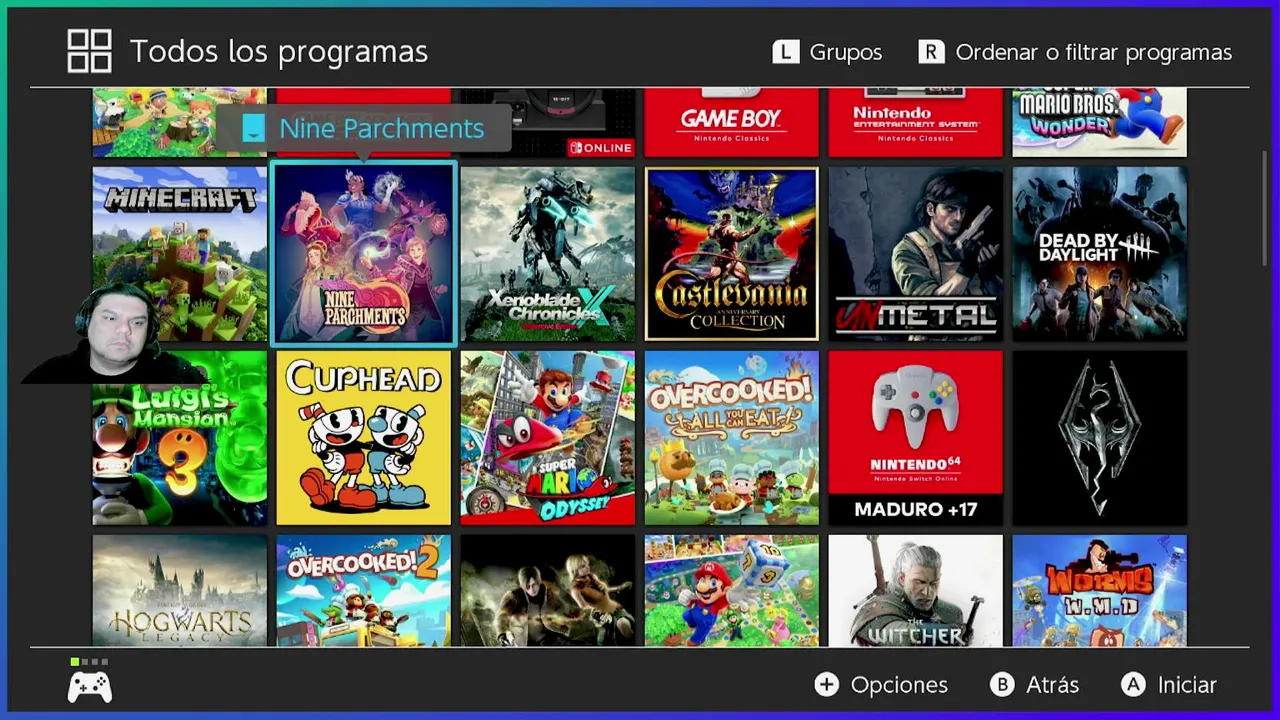
Task: Go back with the Atrás button
Action: click(x=1035, y=685)
